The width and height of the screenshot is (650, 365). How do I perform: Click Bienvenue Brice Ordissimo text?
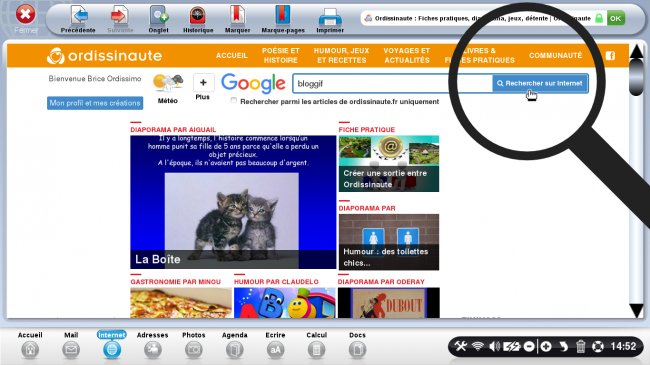point(95,78)
